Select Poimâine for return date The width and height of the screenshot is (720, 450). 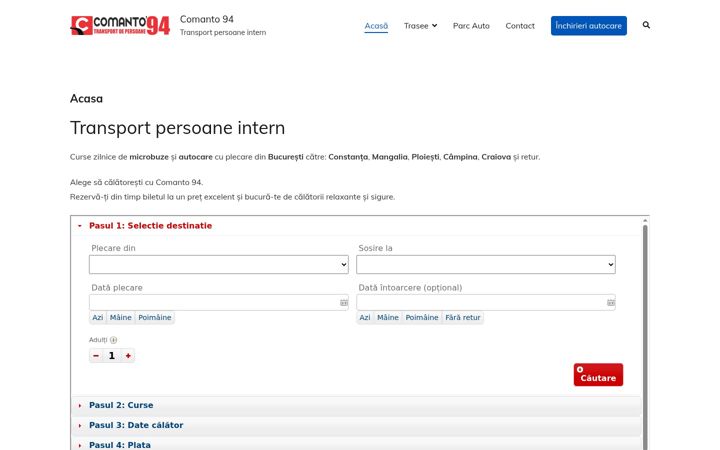(x=422, y=317)
